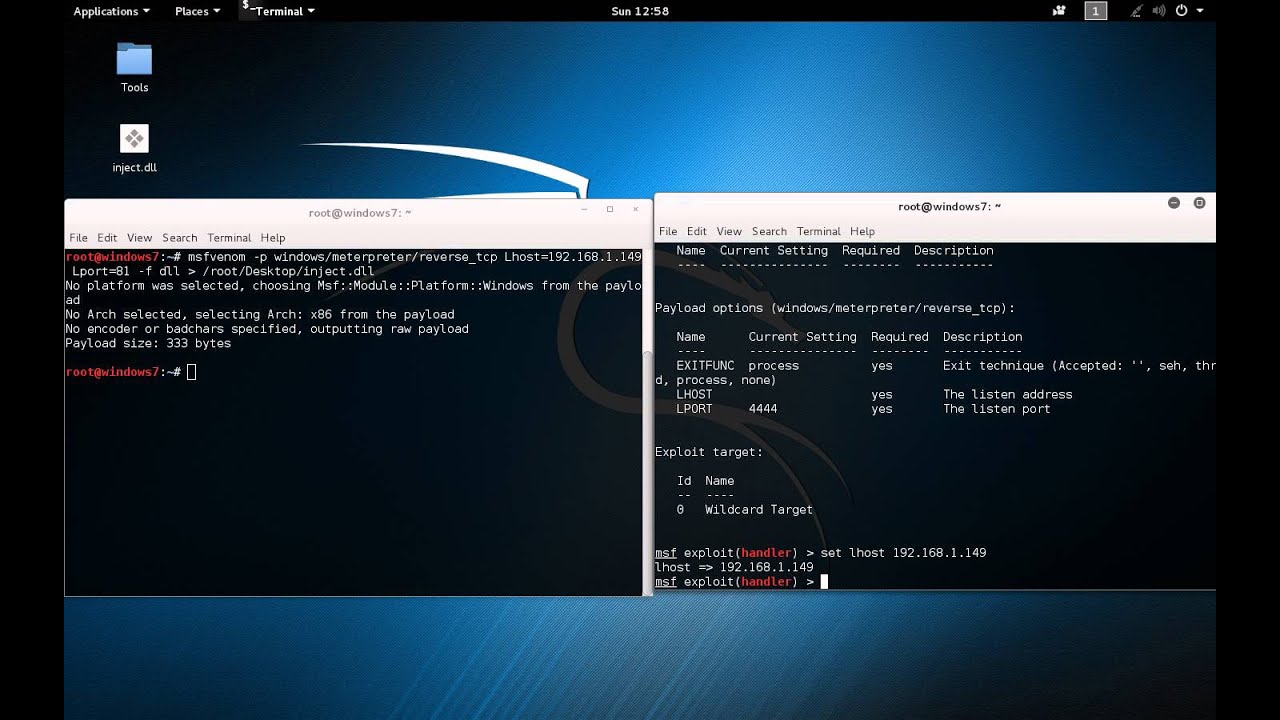Viewport: 1280px width, 720px height.
Task: Click "The listen address" description
Action: tap(1007, 395)
